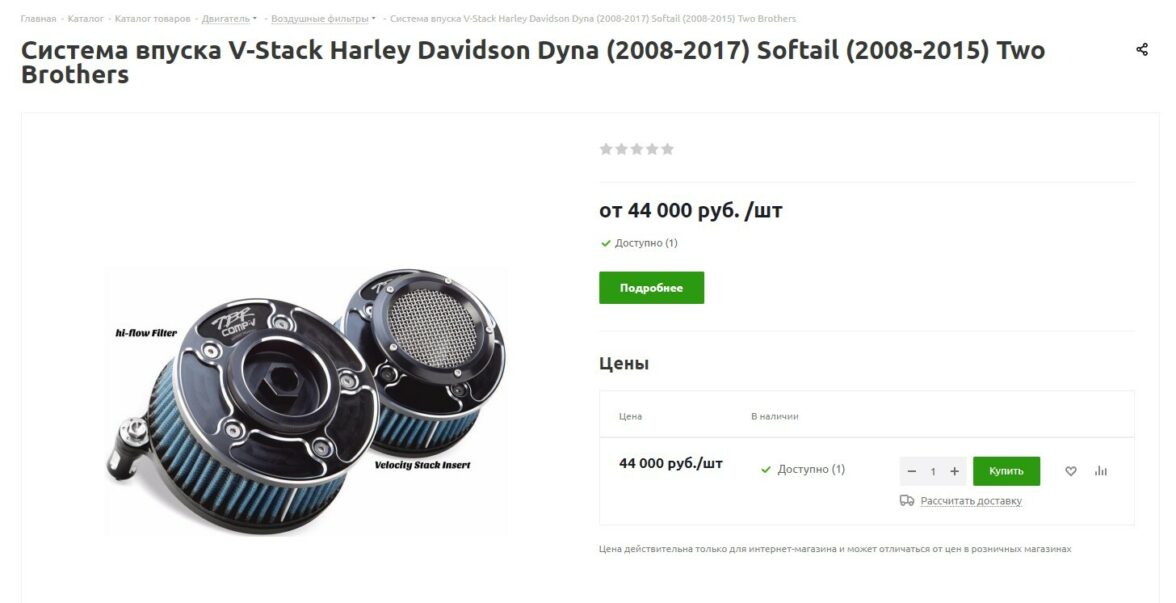1176x603 pixels.
Task: Click the share icon beside product title
Action: (1142, 50)
